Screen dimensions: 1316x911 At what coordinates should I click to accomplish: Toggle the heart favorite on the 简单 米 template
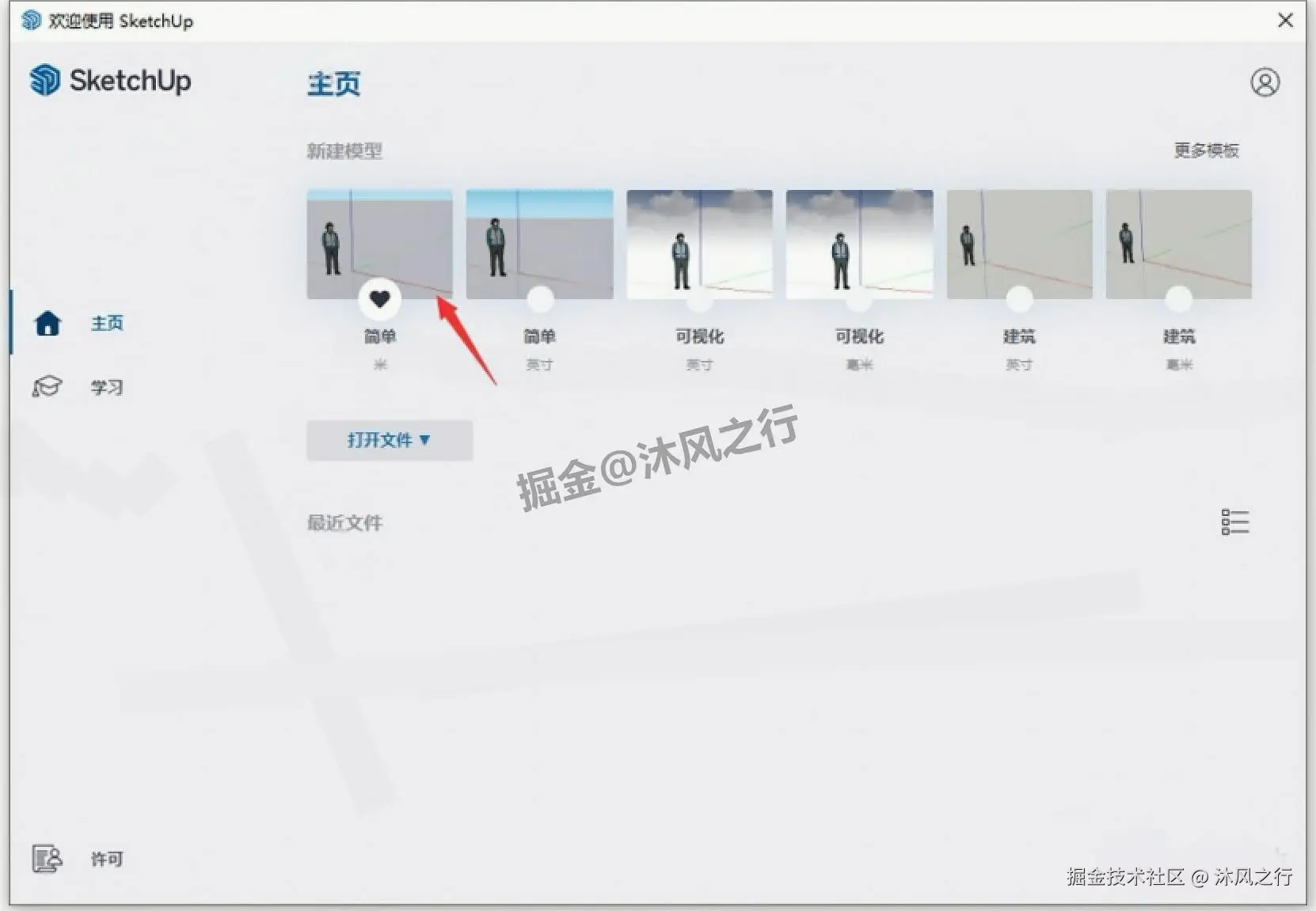coord(379,299)
